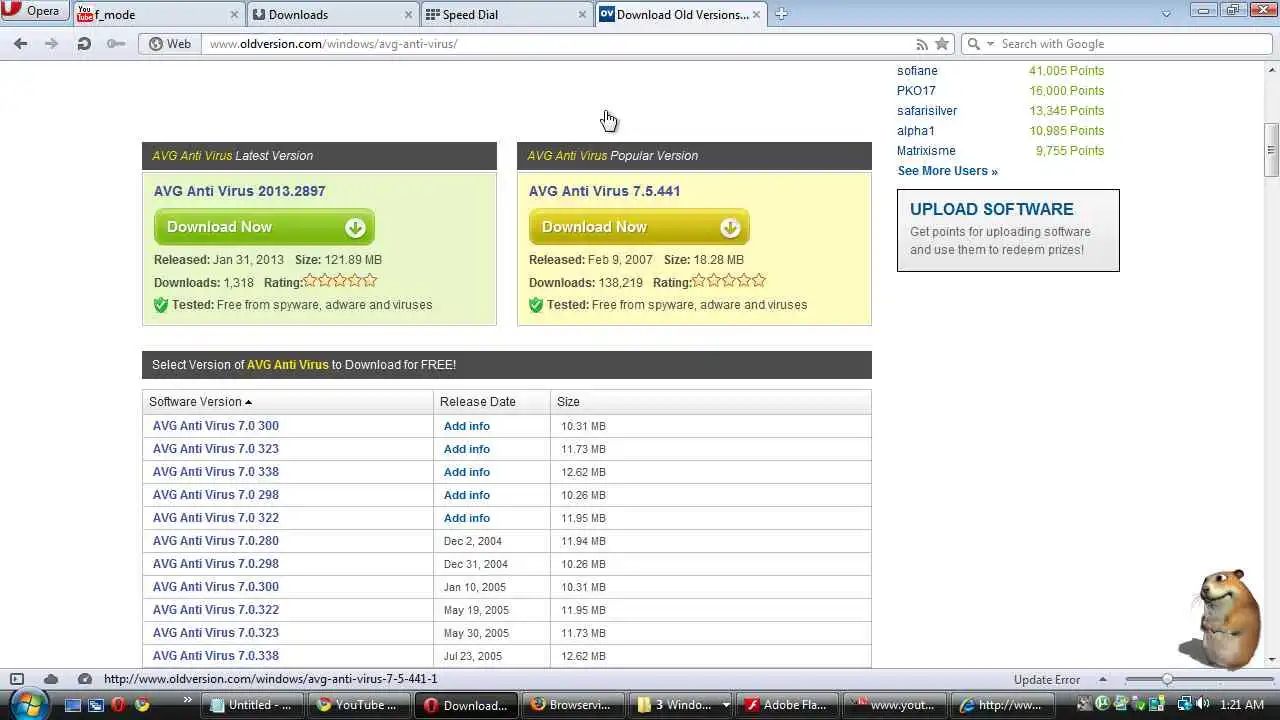Open user Matrixisme profile link

pos(926,151)
